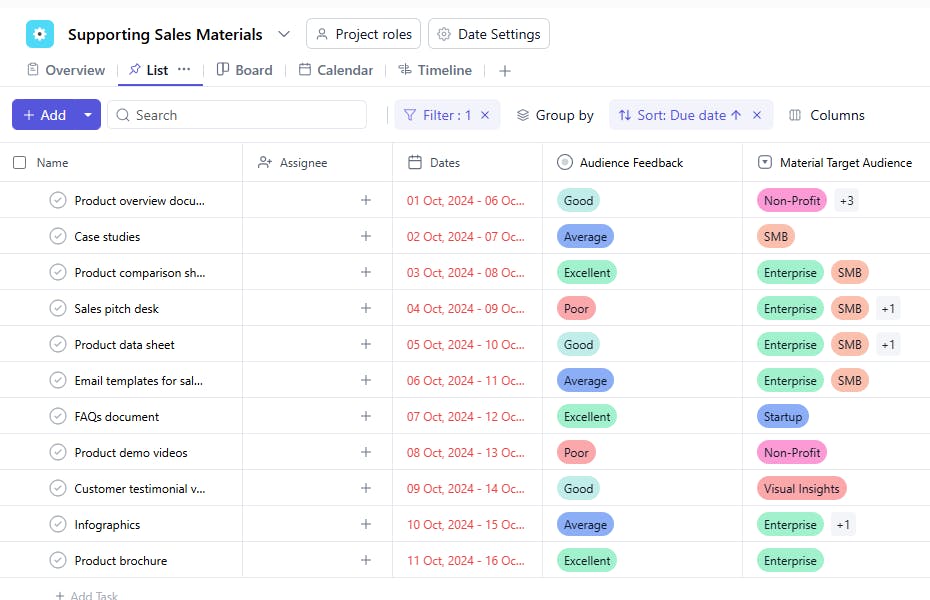Add assignee to Case studies task
This screenshot has height=600, width=930.
click(366, 237)
